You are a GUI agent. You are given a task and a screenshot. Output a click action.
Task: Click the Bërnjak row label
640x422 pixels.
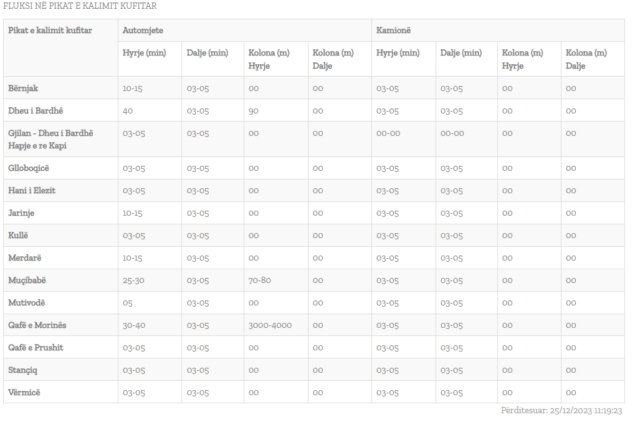tap(25, 88)
